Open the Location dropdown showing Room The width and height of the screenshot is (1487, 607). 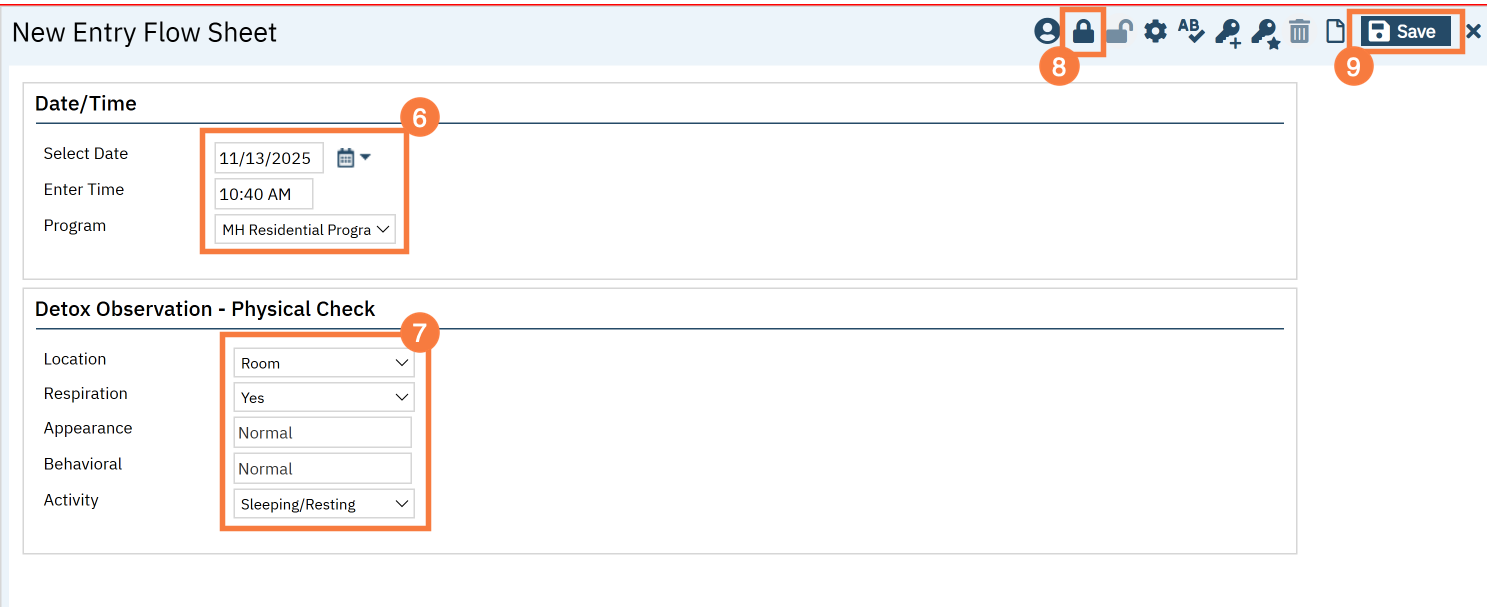pyautogui.click(x=324, y=363)
